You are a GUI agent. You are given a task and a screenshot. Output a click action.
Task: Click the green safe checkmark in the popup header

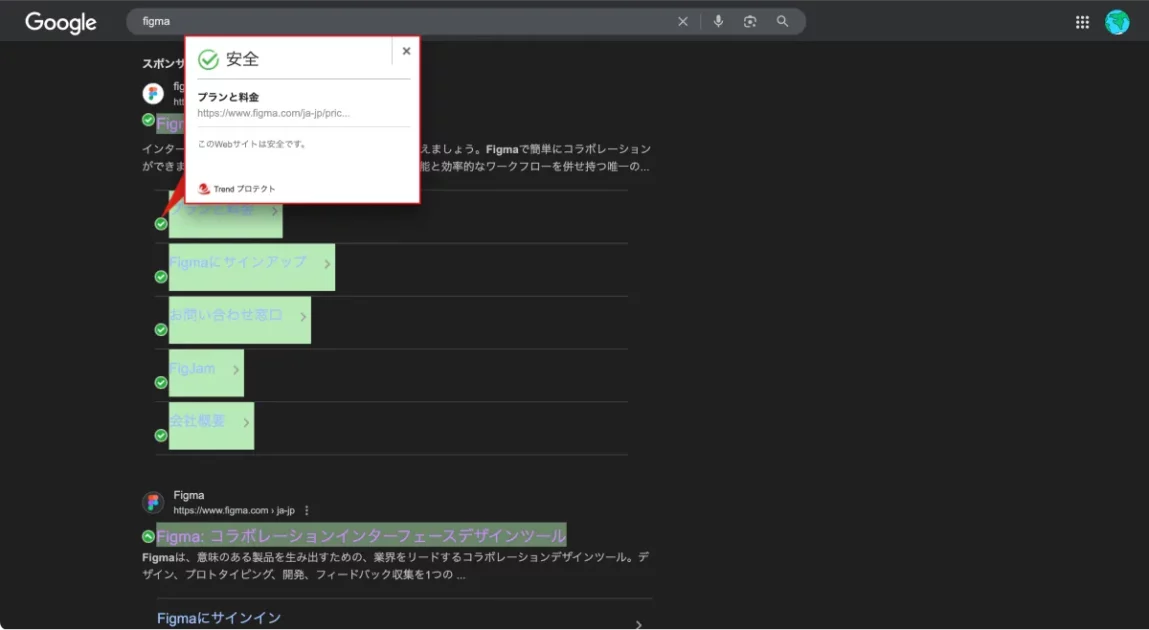(x=208, y=59)
